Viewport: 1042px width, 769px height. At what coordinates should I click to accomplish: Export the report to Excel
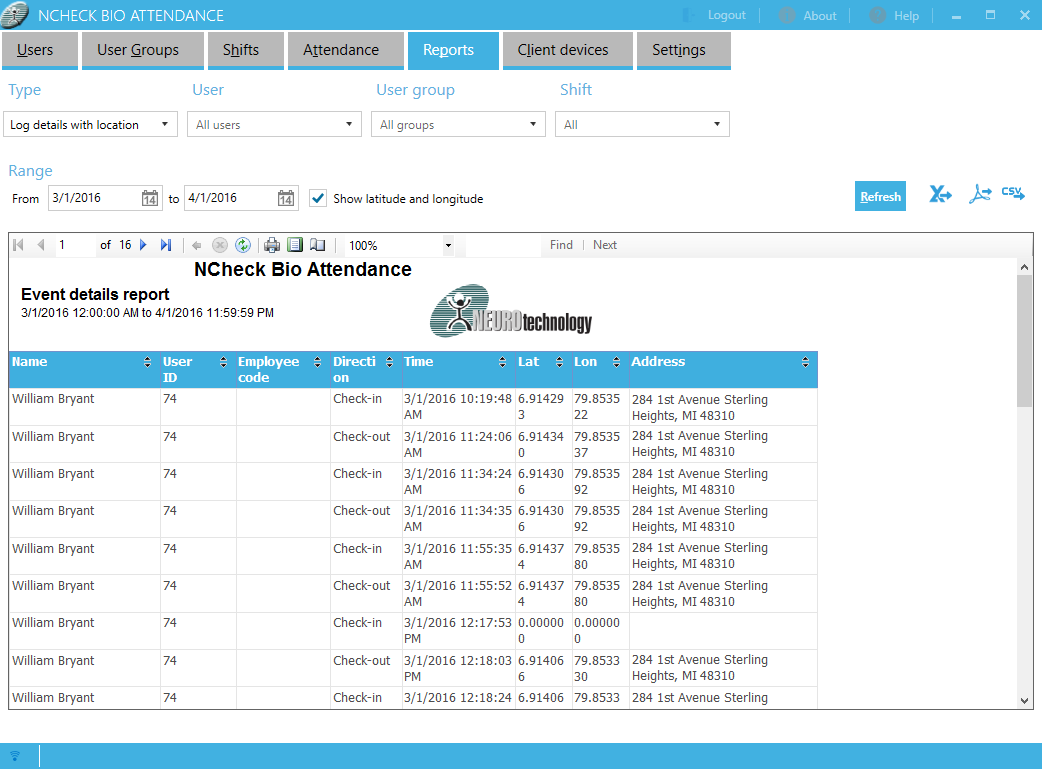point(940,194)
